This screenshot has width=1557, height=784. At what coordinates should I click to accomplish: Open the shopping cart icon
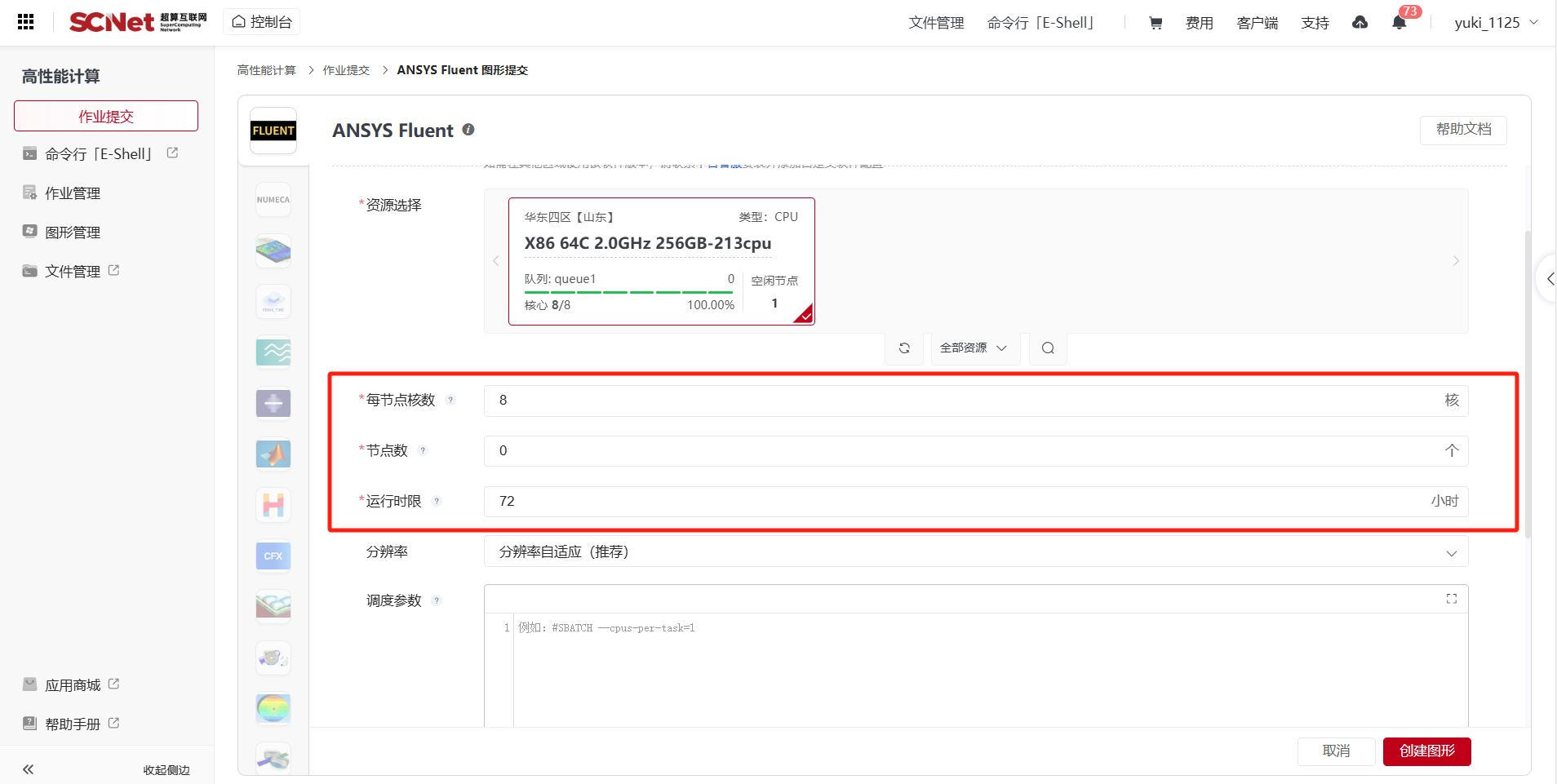1156,23
